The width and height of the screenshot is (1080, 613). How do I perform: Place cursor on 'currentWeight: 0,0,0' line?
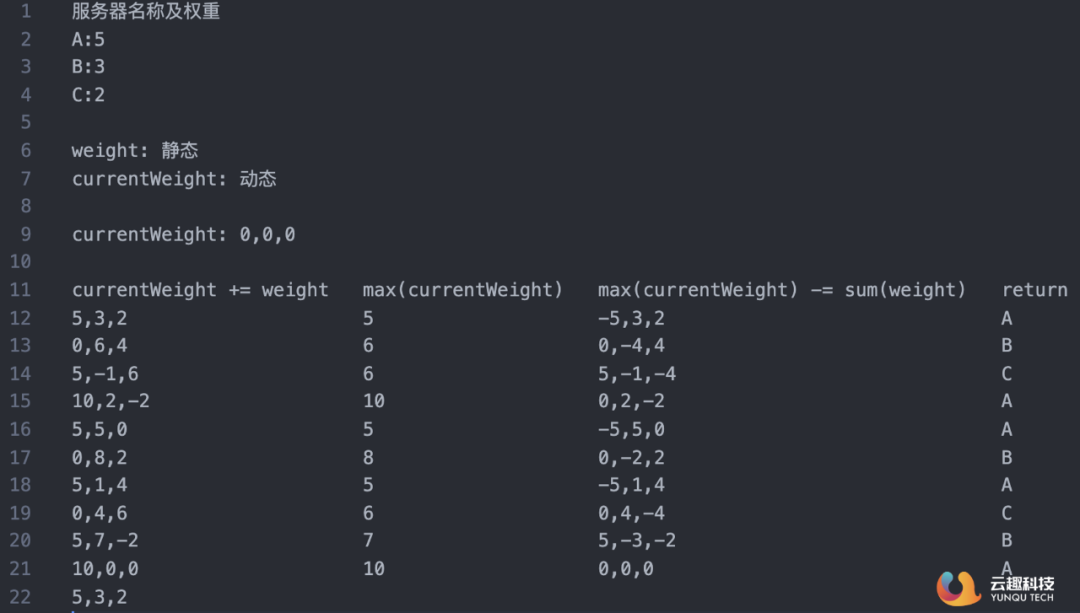(183, 235)
